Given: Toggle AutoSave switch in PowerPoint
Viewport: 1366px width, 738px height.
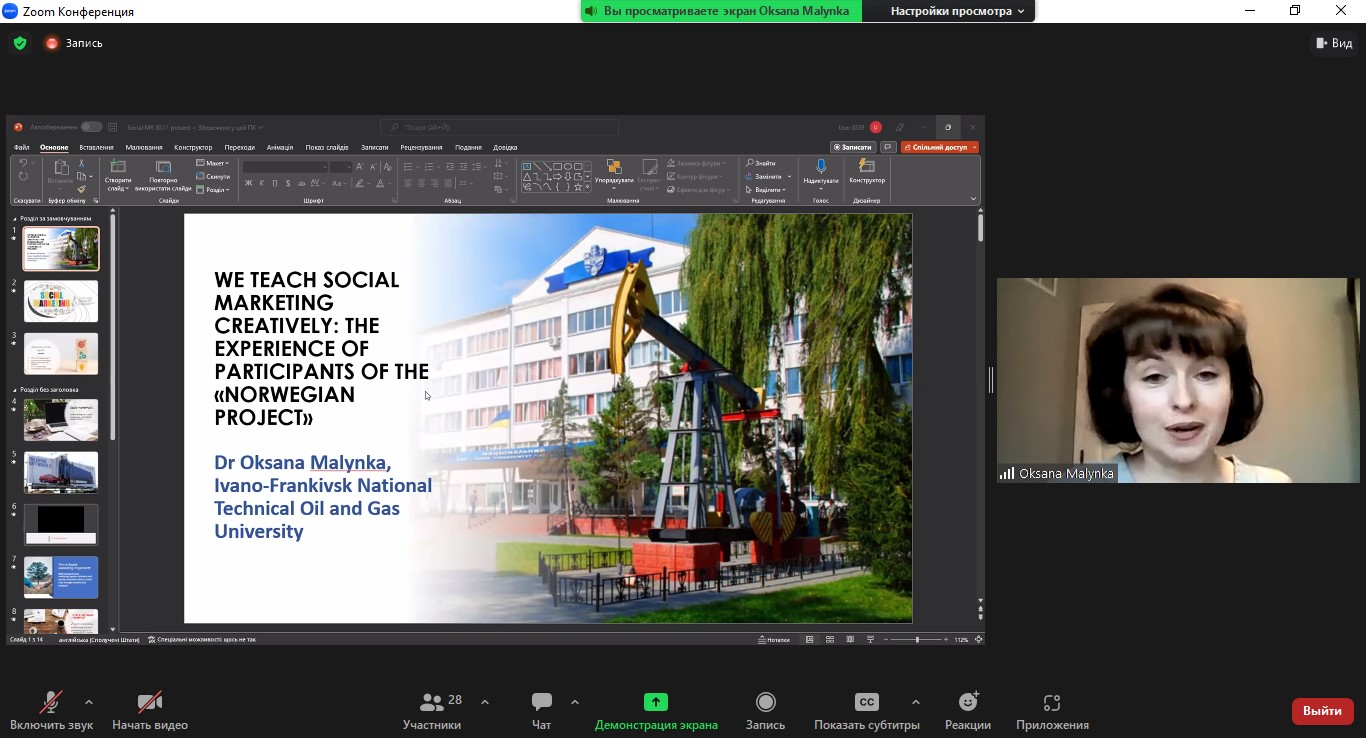Looking at the screenshot, I should pos(91,127).
